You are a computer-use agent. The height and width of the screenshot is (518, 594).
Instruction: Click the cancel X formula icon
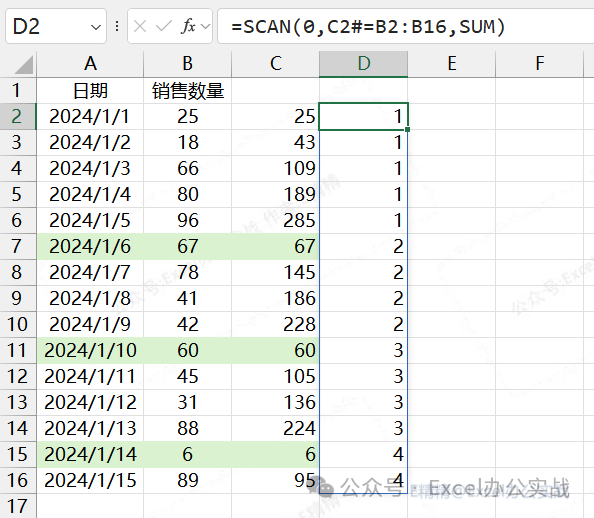tap(140, 27)
